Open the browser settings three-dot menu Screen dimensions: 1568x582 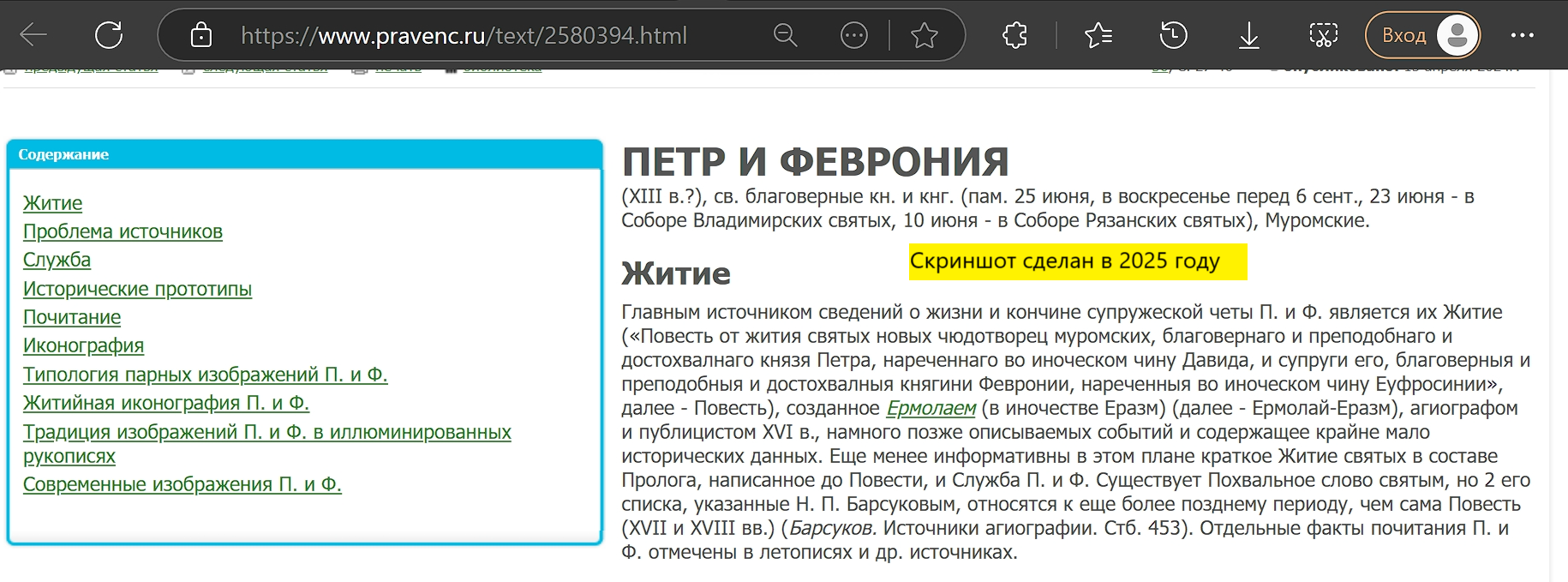coord(1522,35)
